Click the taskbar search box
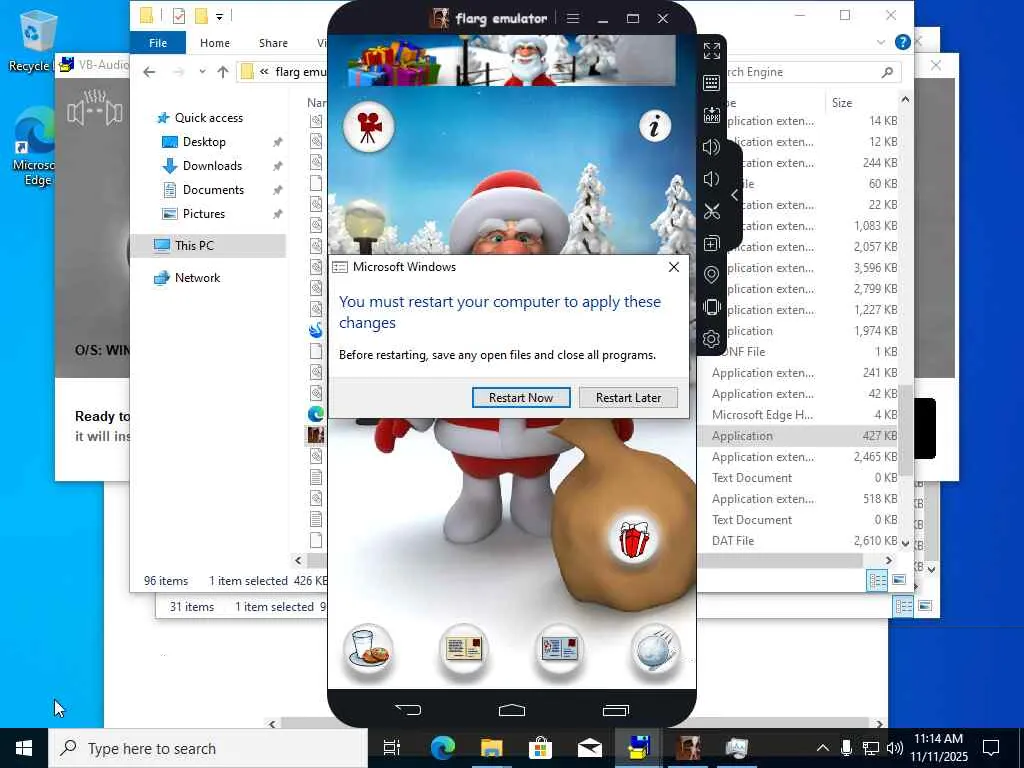The width and height of the screenshot is (1024, 768). click(x=208, y=748)
